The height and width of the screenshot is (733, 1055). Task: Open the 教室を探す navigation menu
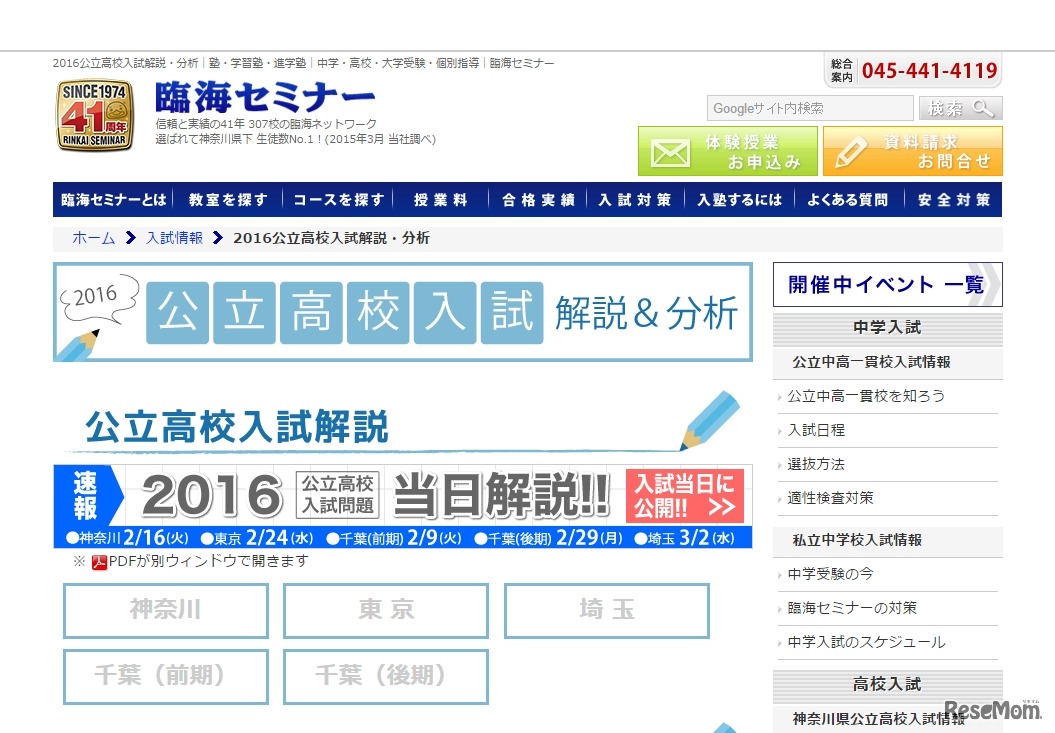click(x=228, y=200)
